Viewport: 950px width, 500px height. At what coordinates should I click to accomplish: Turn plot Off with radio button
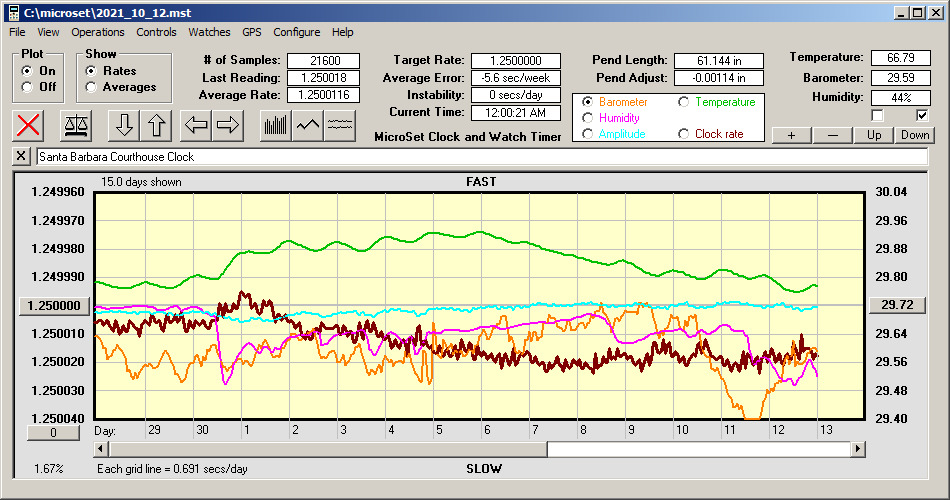coord(27,87)
